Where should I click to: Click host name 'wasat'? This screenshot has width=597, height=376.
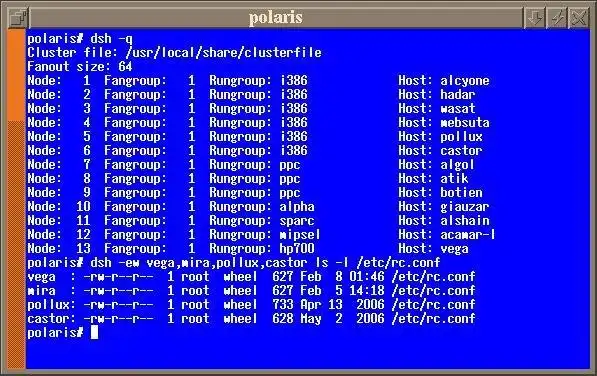click(x=458, y=108)
